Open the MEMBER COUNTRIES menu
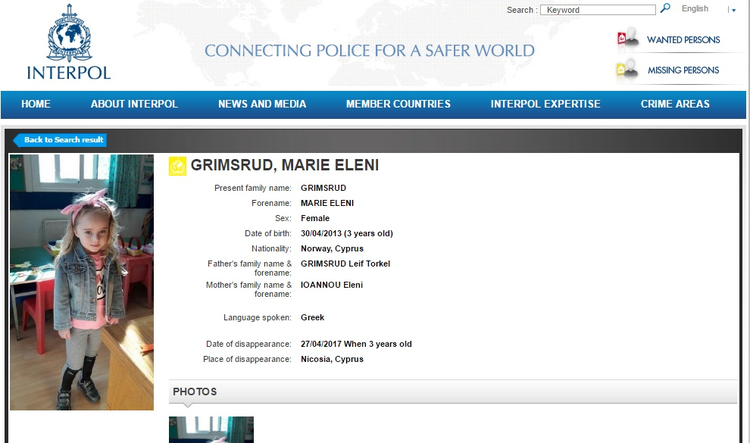Viewport: 750px width, 443px height. (x=398, y=104)
